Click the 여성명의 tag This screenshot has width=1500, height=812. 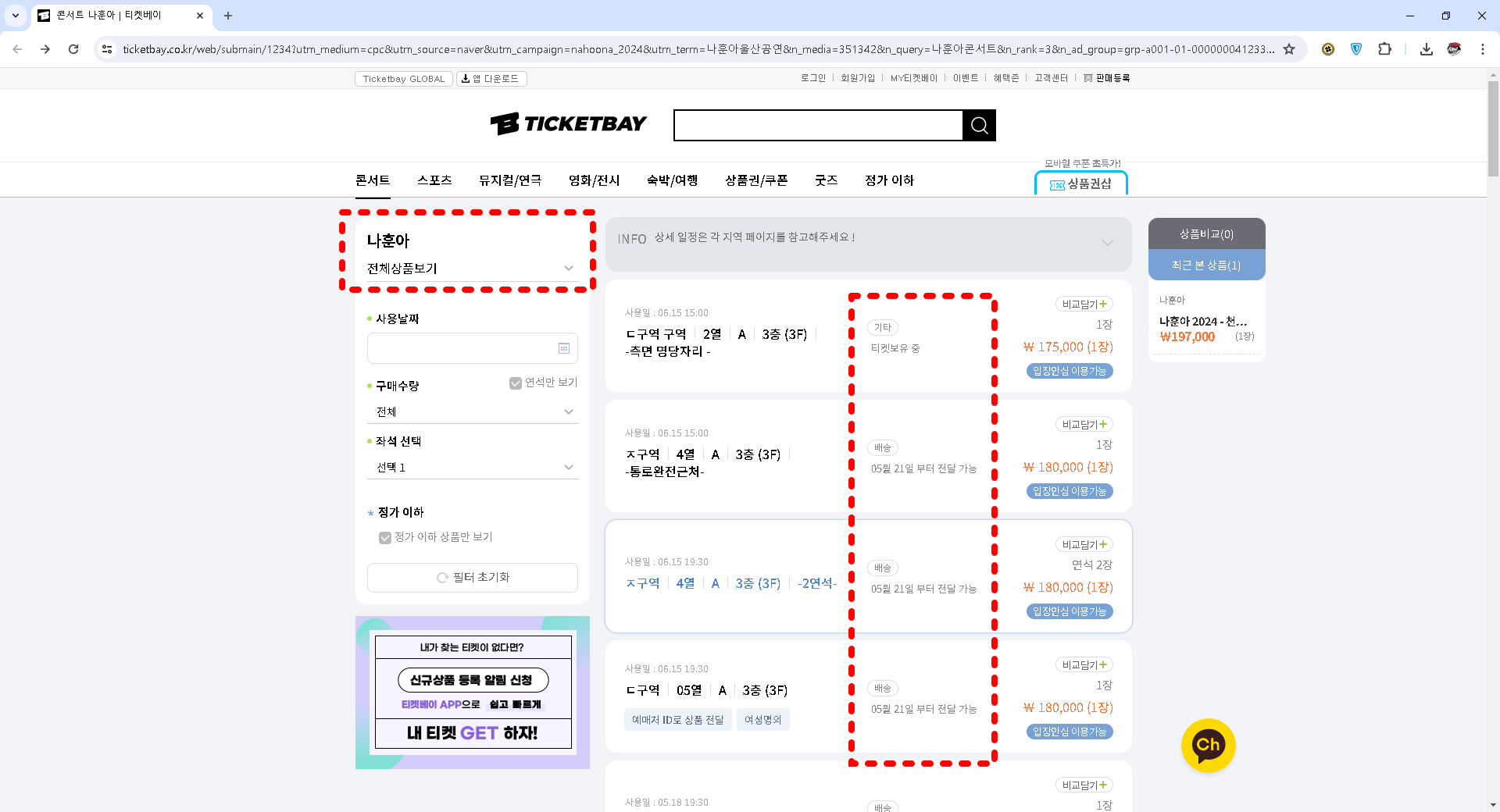click(x=762, y=720)
